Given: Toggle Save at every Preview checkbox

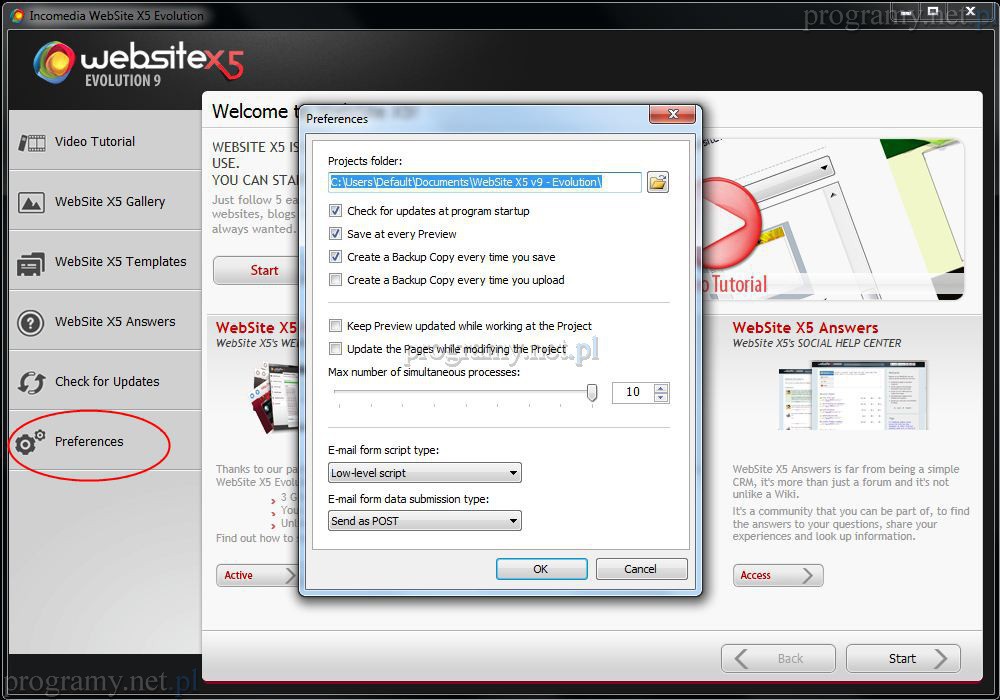Looking at the screenshot, I should (335, 234).
